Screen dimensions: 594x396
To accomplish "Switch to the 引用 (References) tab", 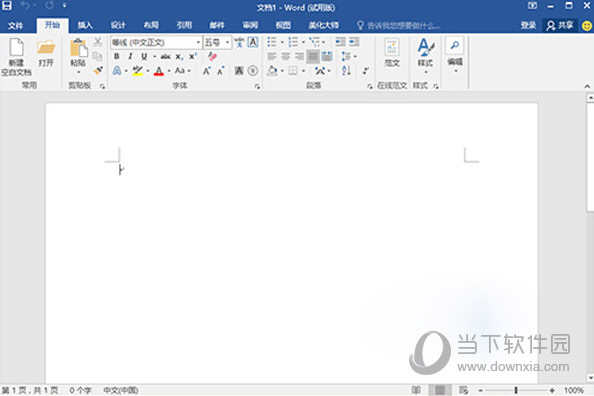I will tap(184, 25).
